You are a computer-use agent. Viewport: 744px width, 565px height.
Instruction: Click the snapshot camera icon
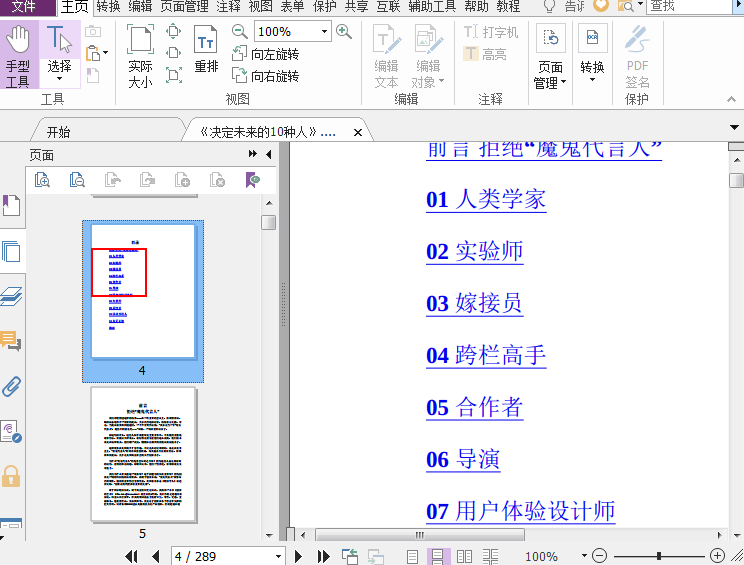pos(93,31)
